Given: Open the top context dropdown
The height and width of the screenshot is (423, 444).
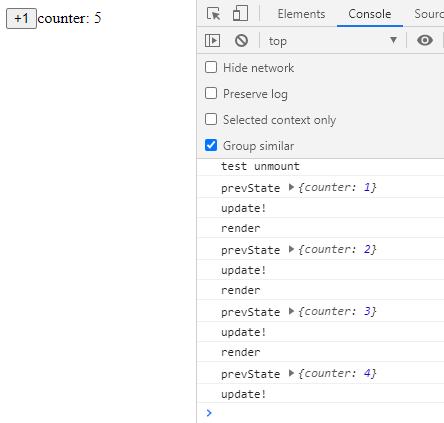Looking at the screenshot, I should (333, 41).
